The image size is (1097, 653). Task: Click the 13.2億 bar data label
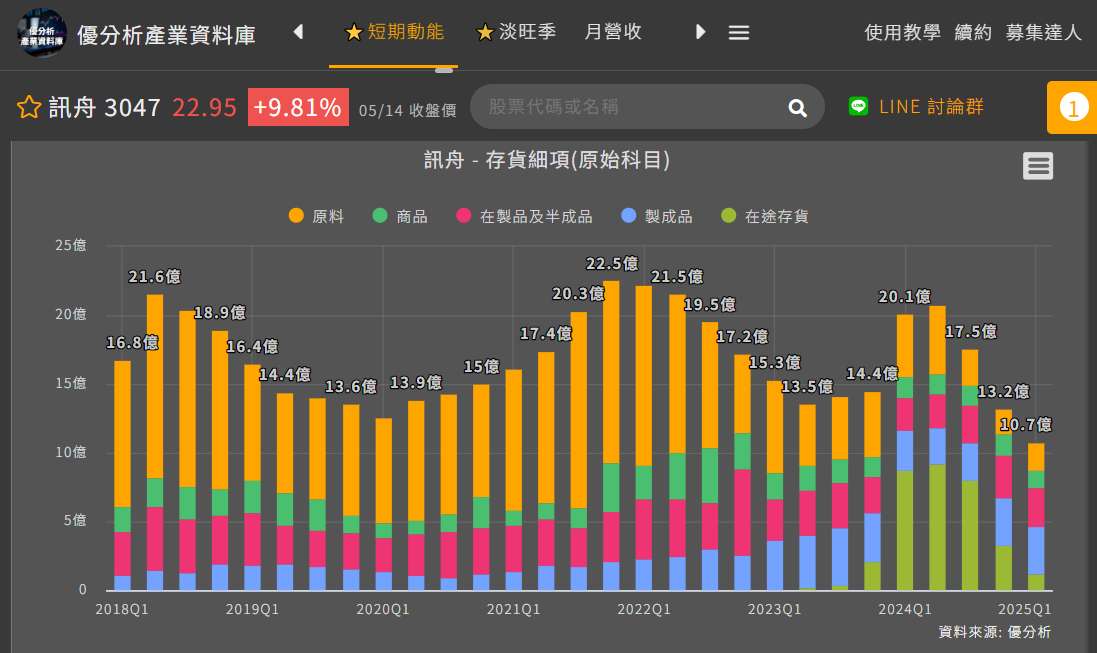point(1003,391)
